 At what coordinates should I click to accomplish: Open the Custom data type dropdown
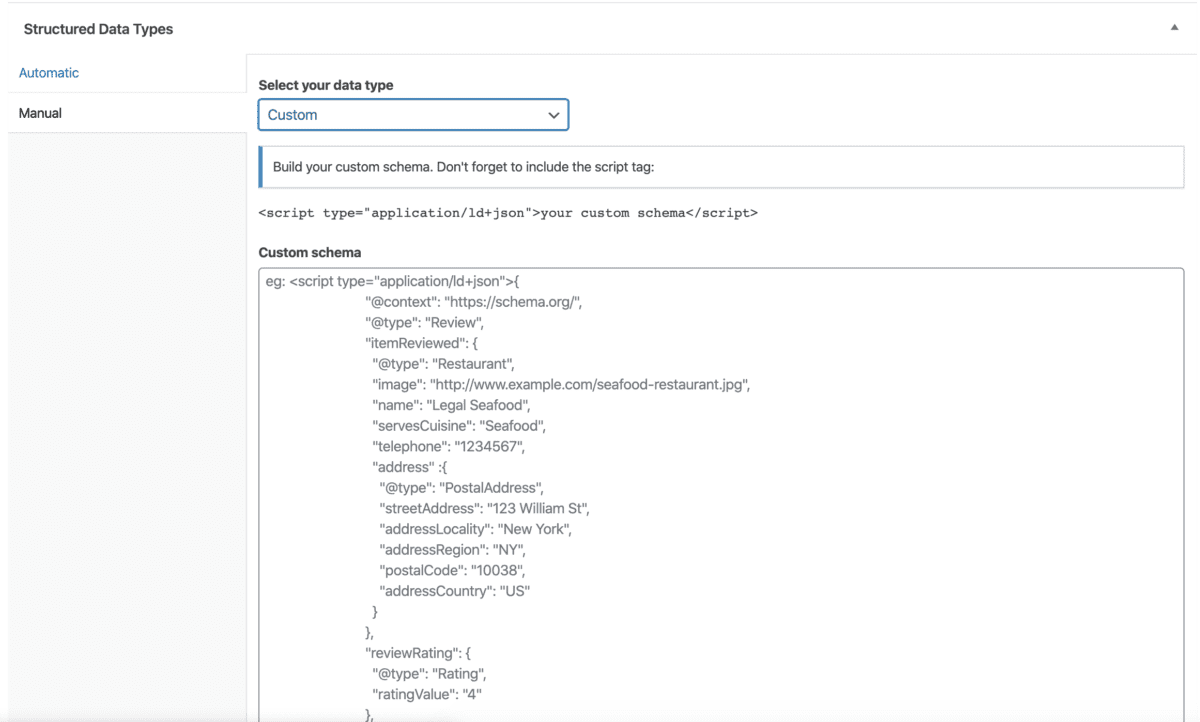click(x=413, y=115)
